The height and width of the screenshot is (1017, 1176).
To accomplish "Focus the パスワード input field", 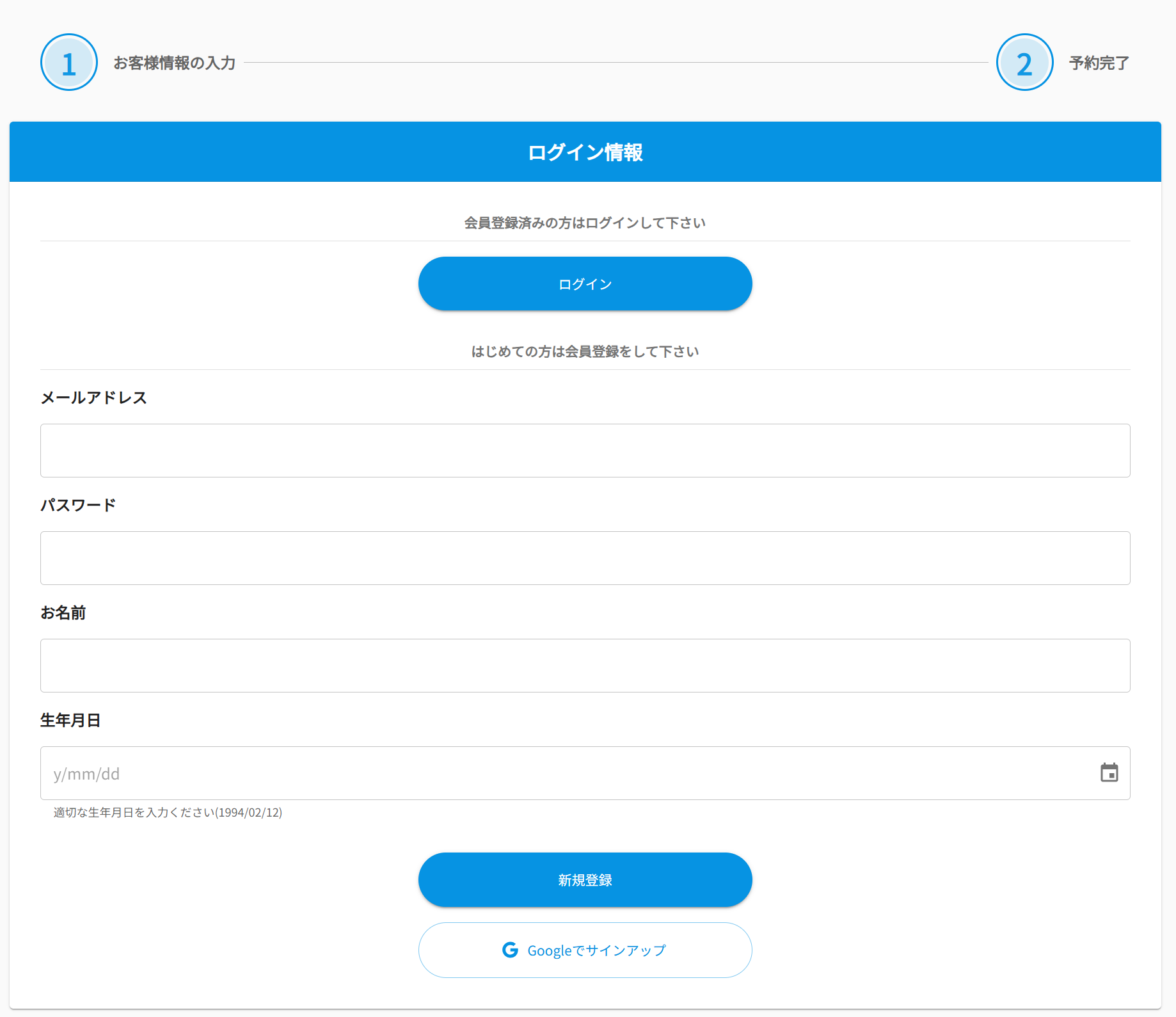I will 585,558.
